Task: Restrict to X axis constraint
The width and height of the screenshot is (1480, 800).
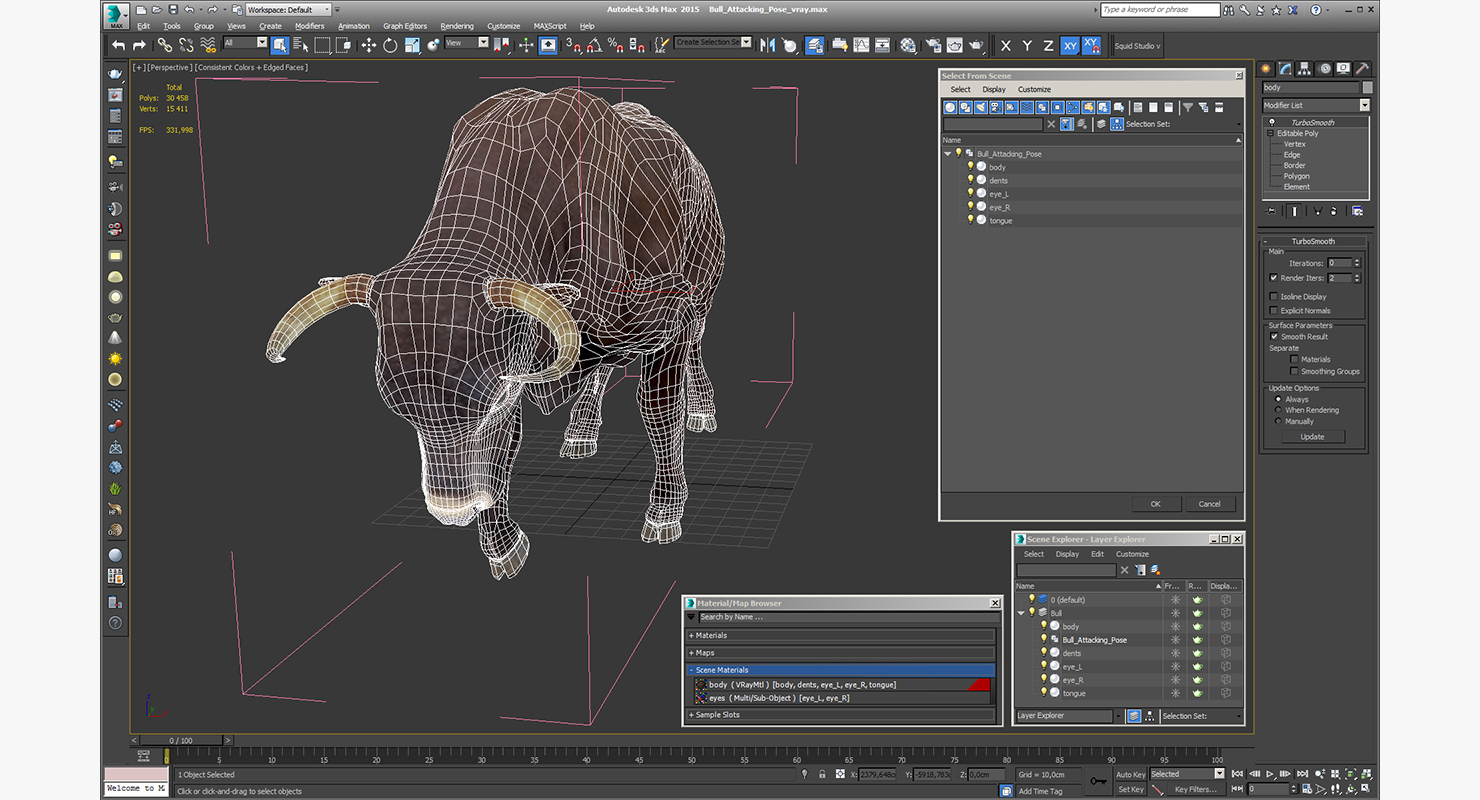Action: point(1005,45)
